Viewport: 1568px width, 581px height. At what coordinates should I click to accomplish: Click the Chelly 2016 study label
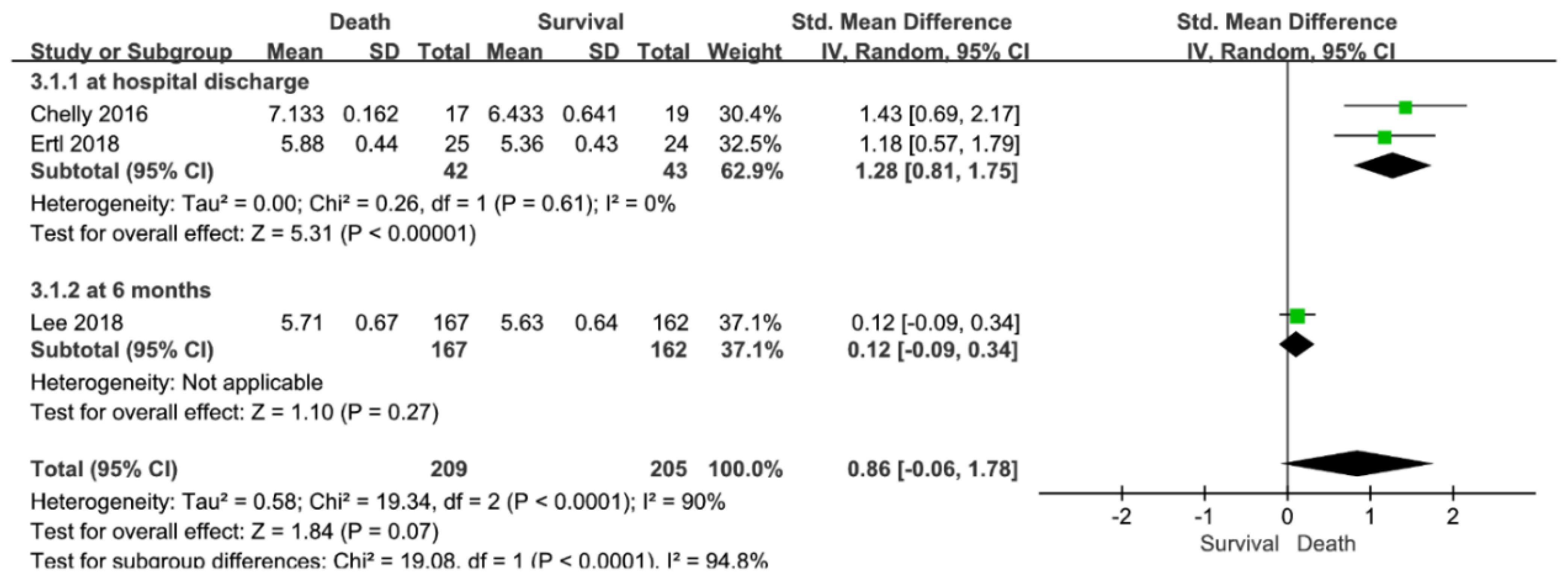tap(89, 114)
